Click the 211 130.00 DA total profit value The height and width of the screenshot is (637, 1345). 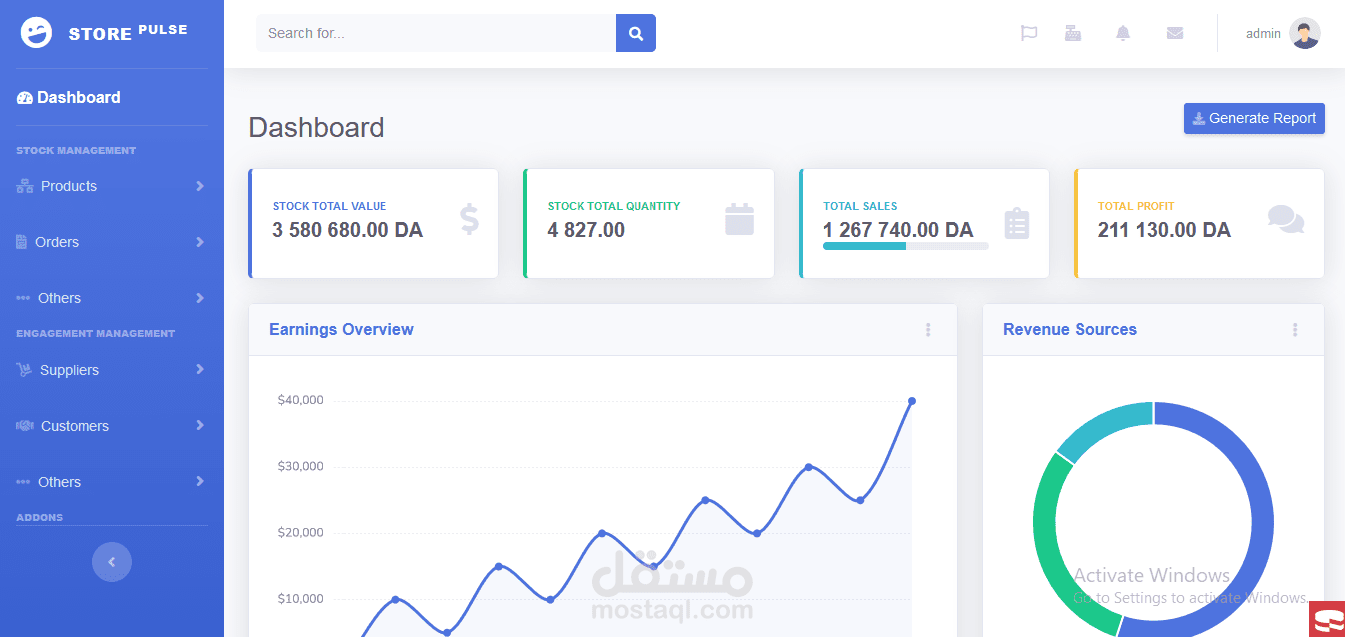1164,230
